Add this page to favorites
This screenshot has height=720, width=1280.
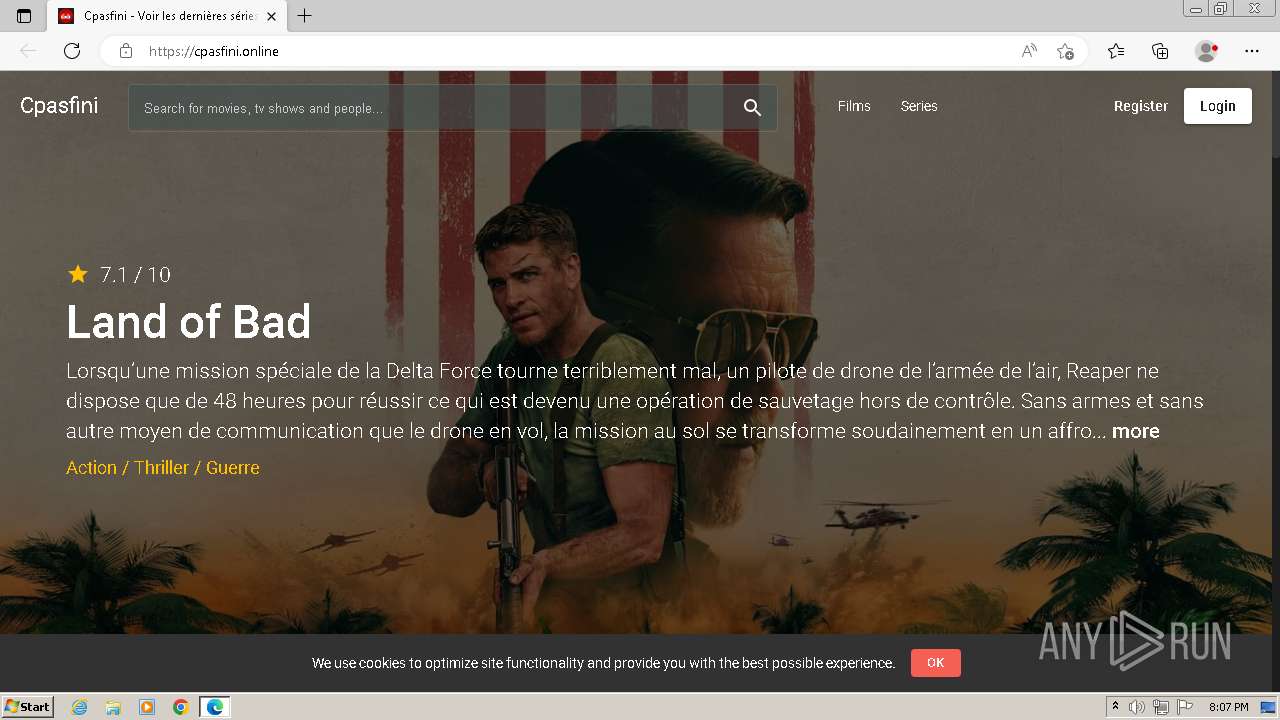click(1065, 51)
